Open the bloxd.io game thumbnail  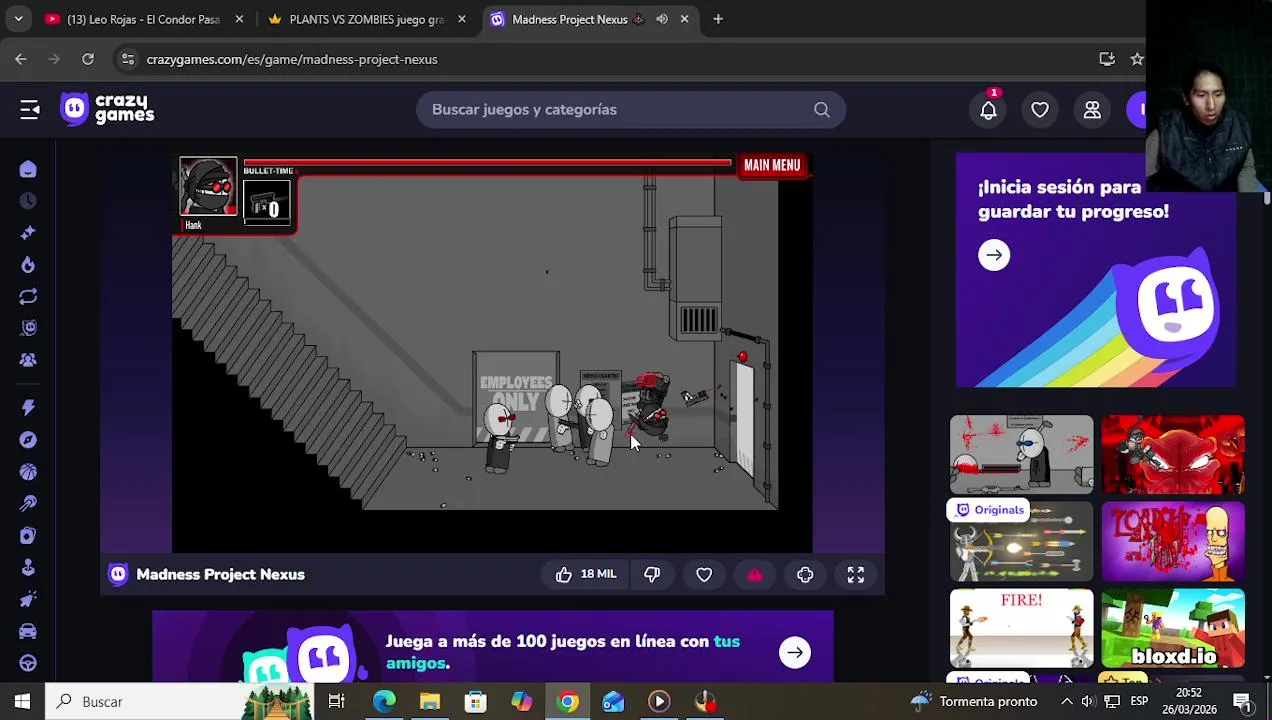[1173, 628]
